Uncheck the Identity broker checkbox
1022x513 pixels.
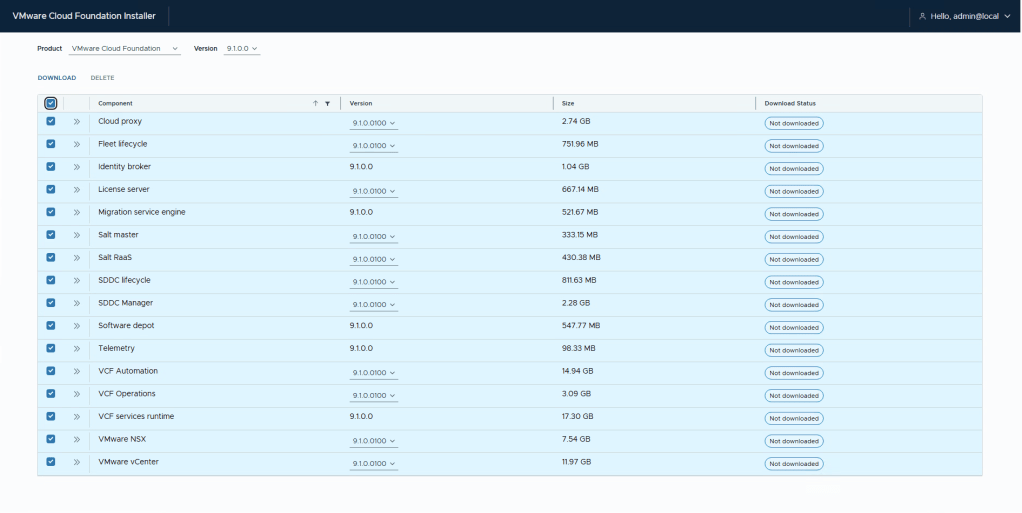(51, 166)
